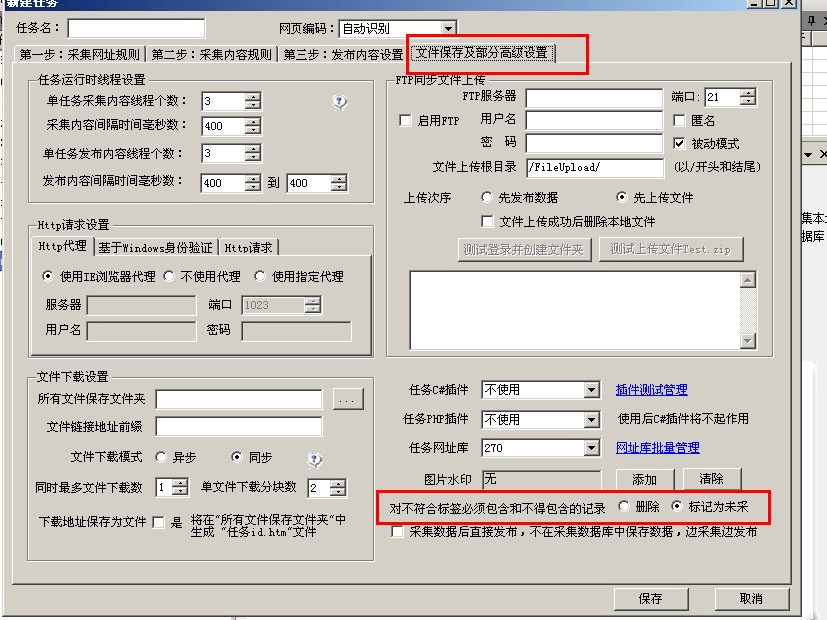Viewport: 827px width, 620px height.
Task: Click the 任务名 input field
Action: [x=136, y=29]
